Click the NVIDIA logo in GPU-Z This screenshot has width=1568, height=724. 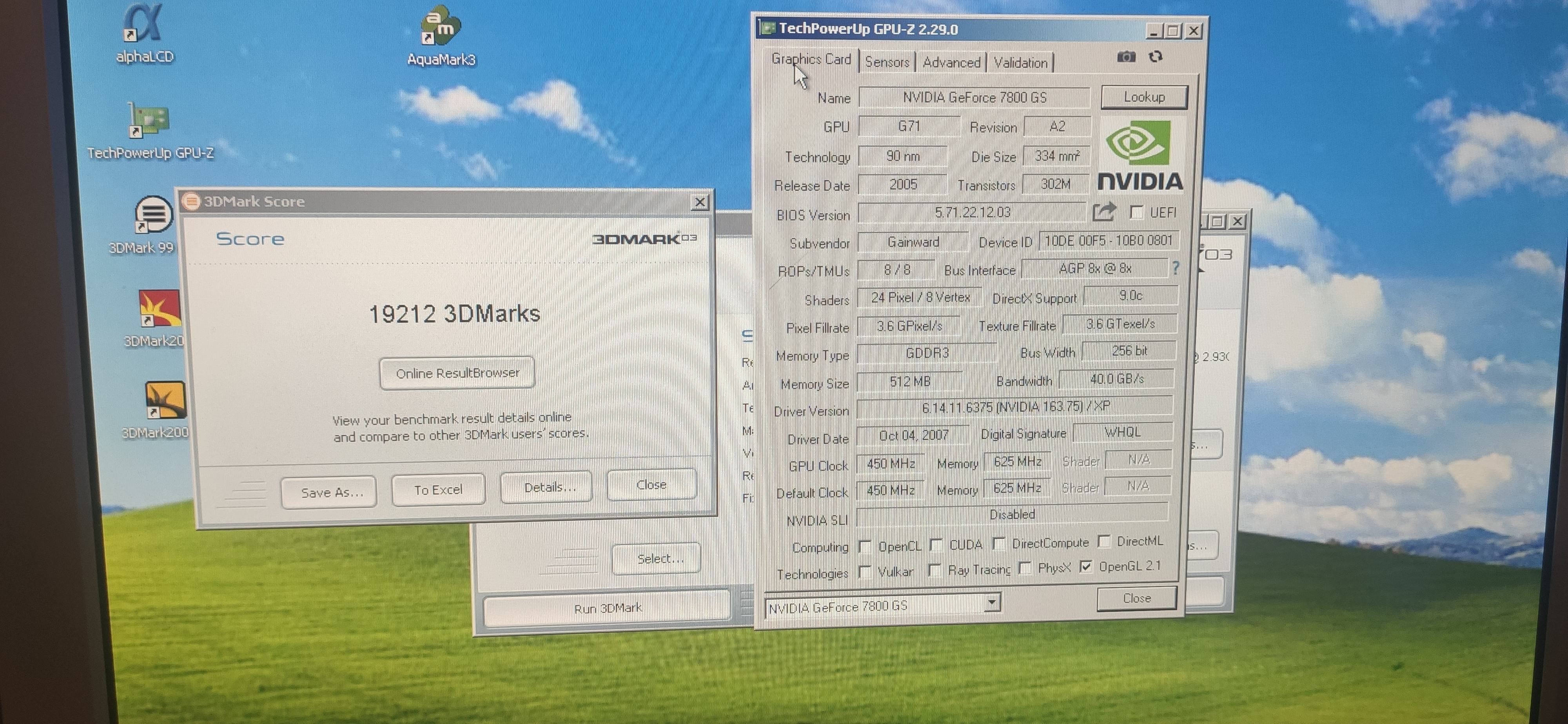click(1140, 155)
